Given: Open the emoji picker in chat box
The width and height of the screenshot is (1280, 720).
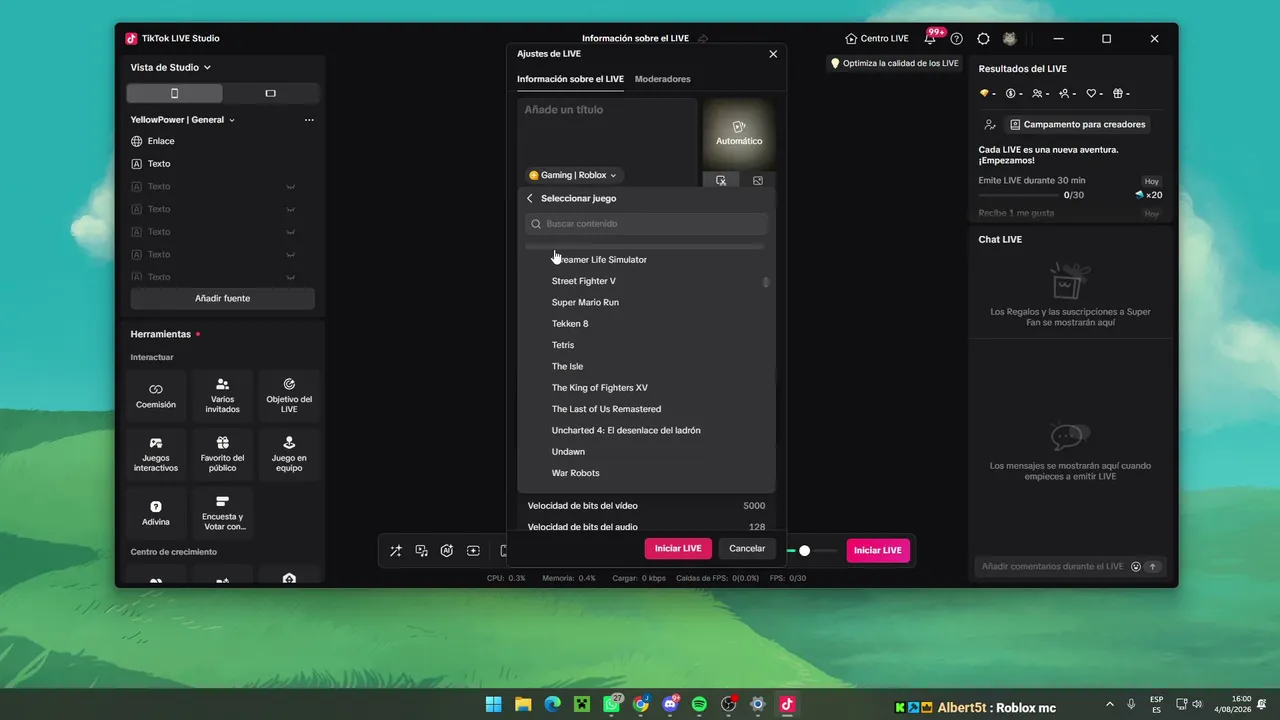Looking at the screenshot, I should [1135, 566].
